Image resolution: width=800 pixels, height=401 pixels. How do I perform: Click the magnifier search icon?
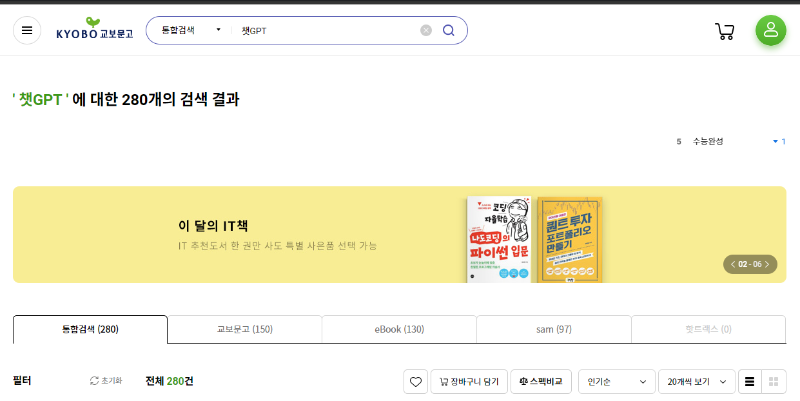point(448,31)
